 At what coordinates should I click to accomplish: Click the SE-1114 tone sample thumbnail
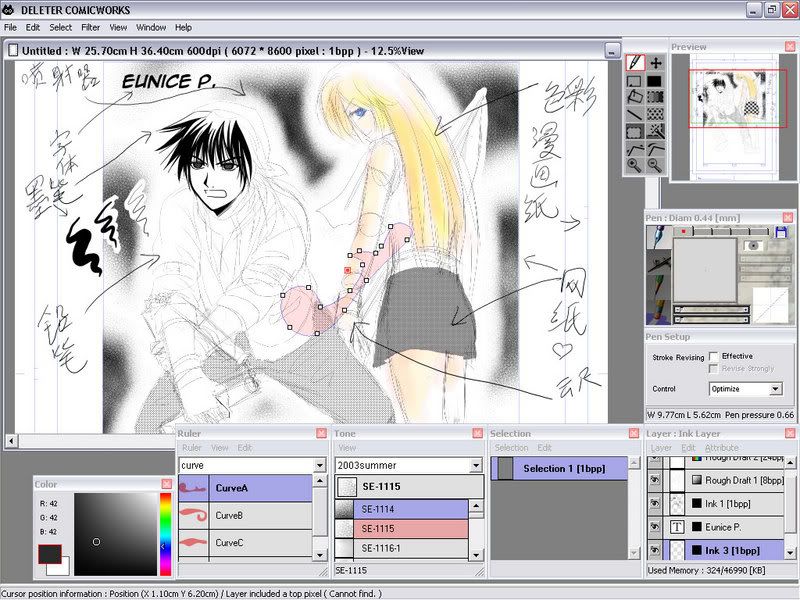pos(344,509)
